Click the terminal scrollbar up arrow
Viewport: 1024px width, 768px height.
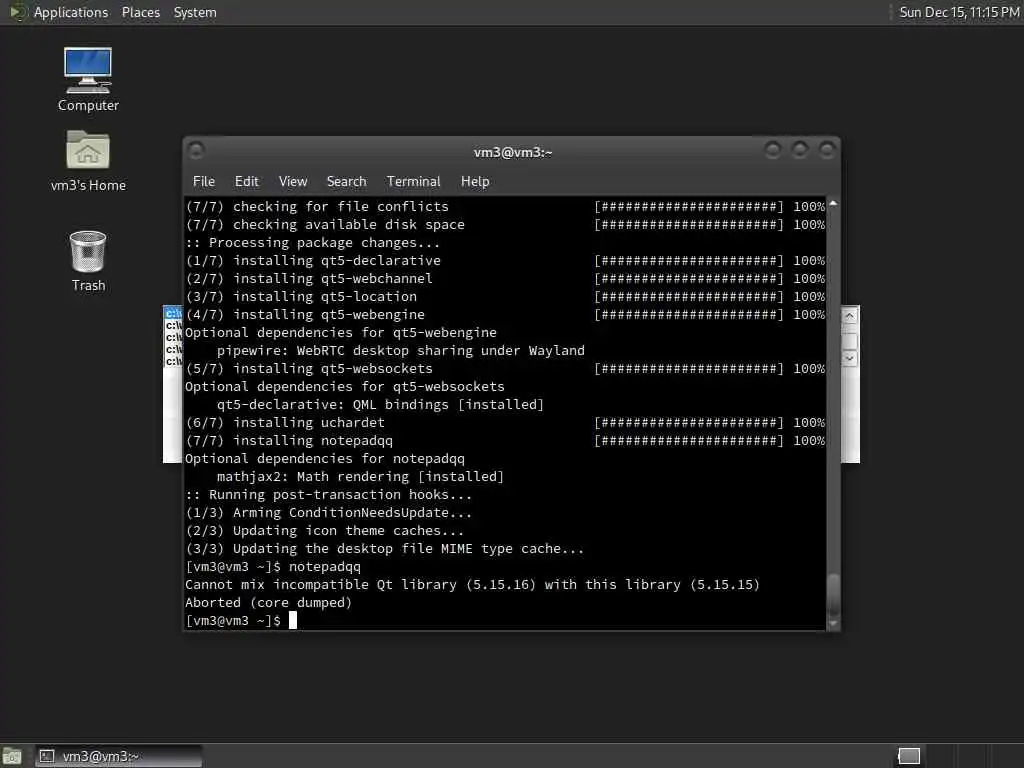(833, 204)
